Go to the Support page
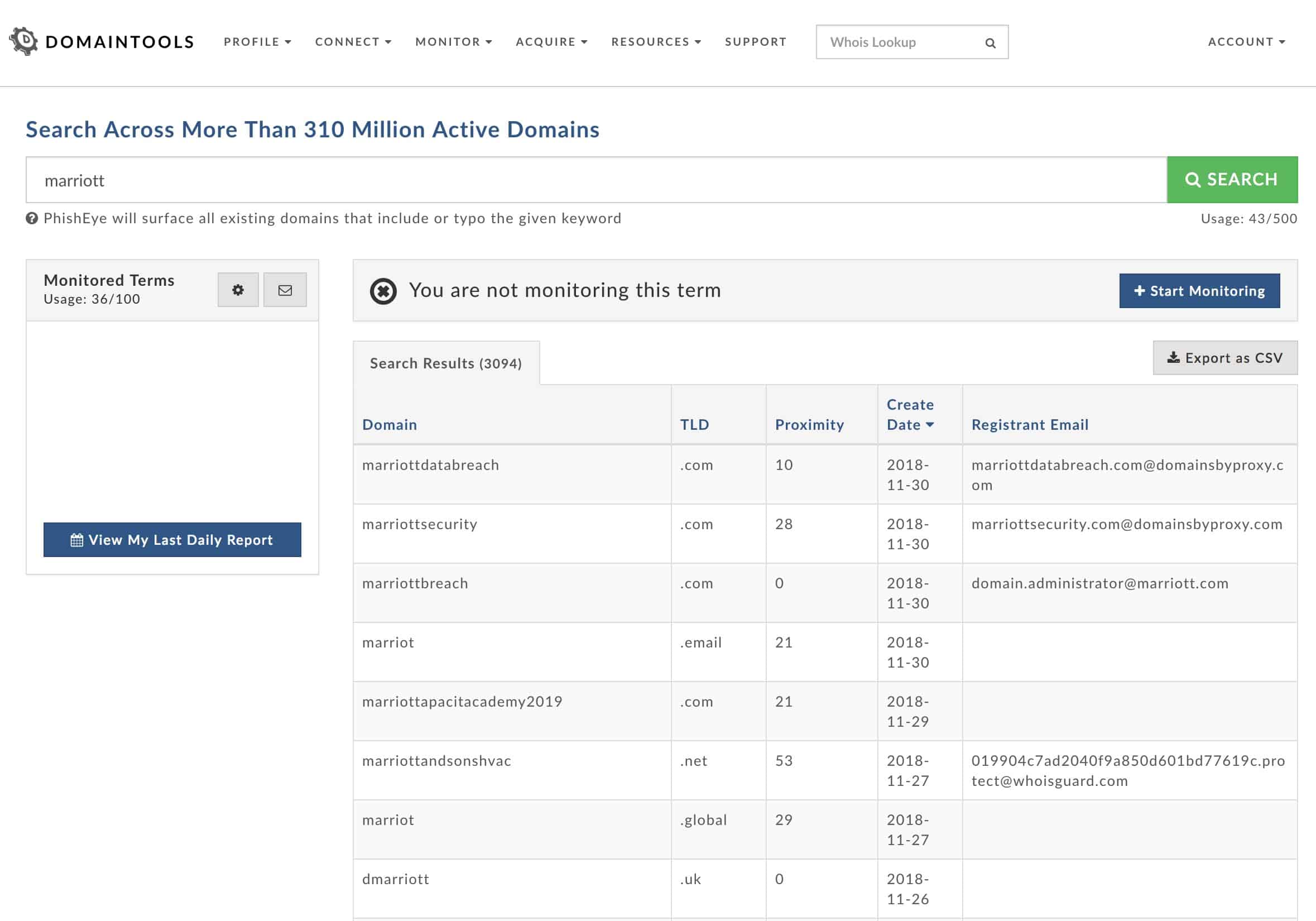The image size is (1316, 921). [x=756, y=42]
